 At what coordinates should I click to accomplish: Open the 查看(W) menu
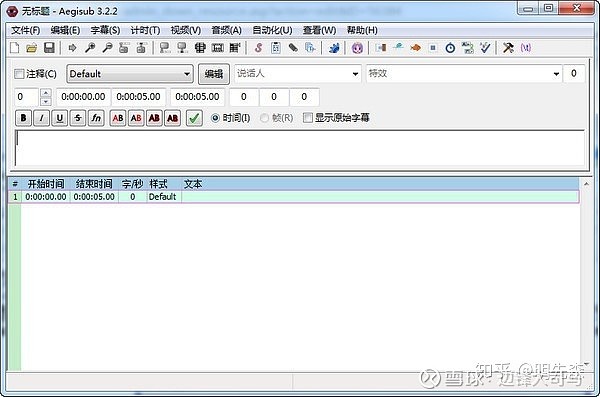tap(320, 30)
